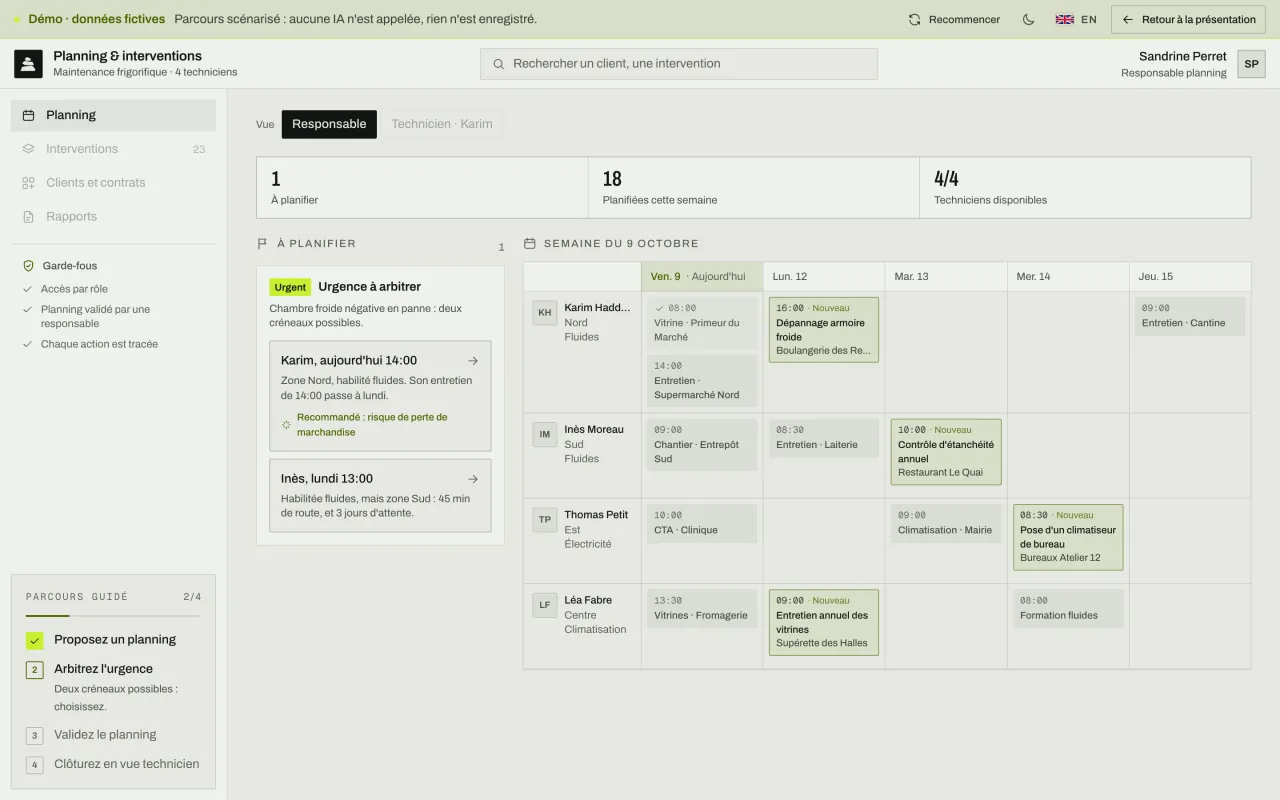The height and width of the screenshot is (800, 1280).
Task: Switch view to Responsable
Action: [329, 124]
